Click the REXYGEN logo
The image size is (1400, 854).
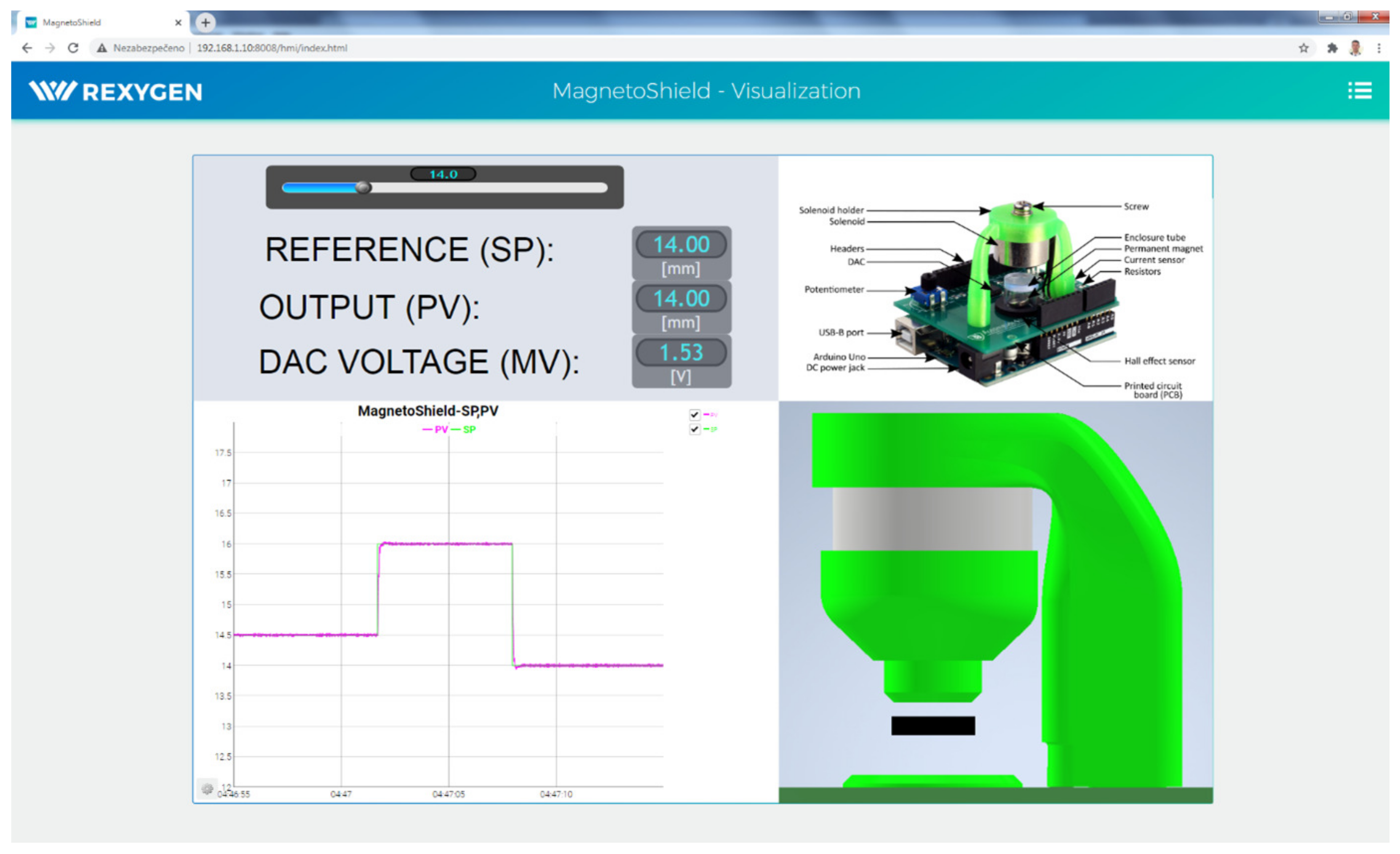click(x=115, y=91)
